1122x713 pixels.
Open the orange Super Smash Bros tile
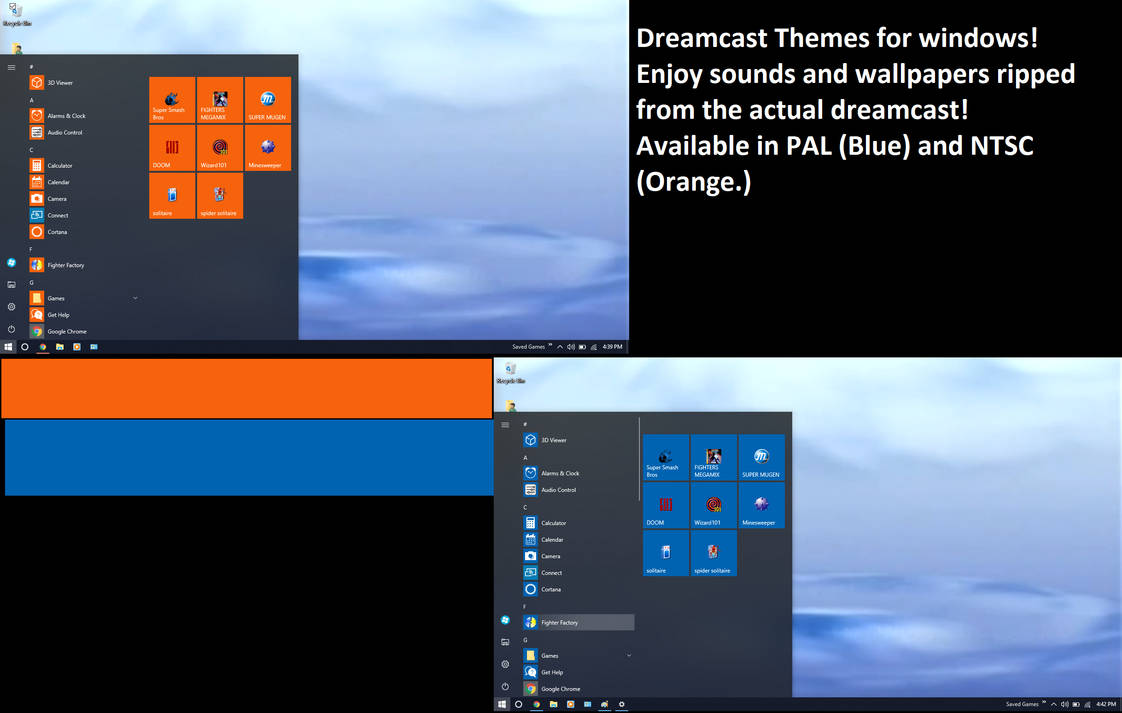point(172,100)
